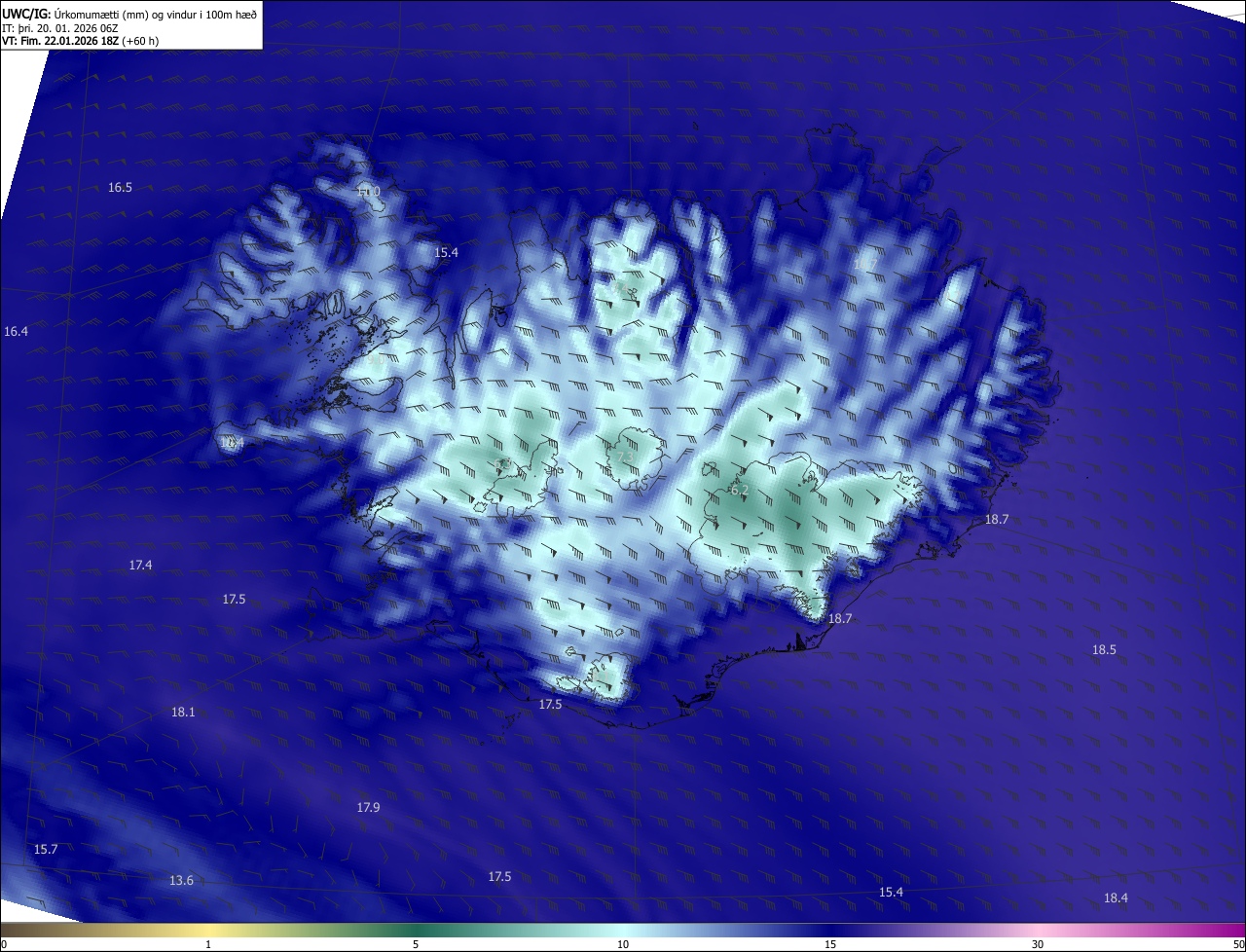Click the 7.4 value label
The width and height of the screenshot is (1246, 952).
point(621,287)
